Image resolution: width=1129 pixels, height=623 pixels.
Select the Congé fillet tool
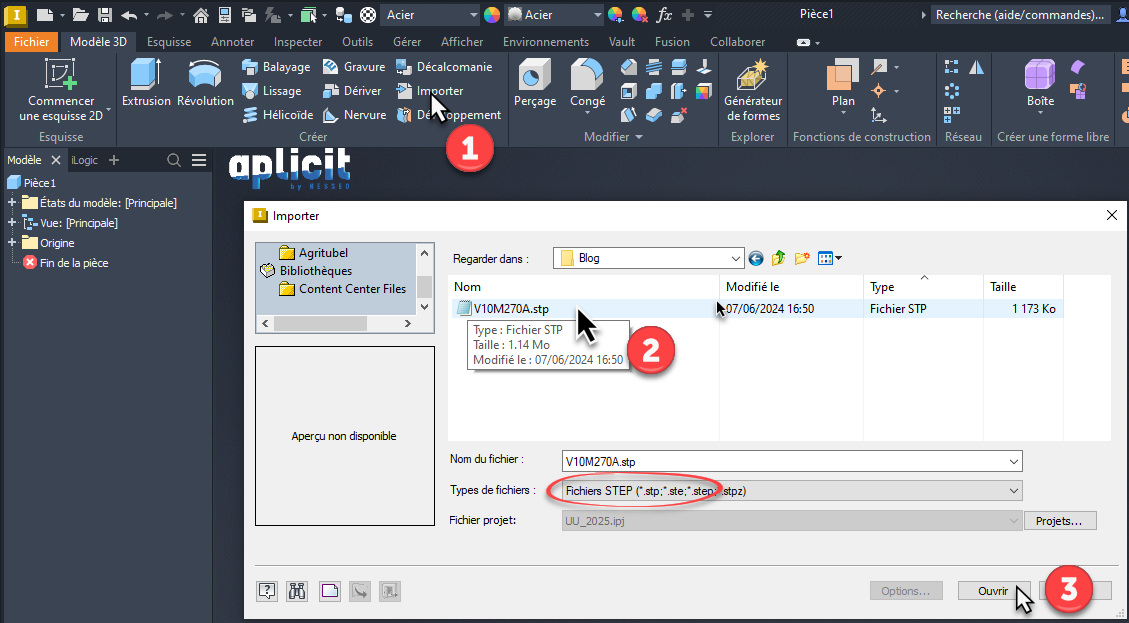[x=587, y=83]
